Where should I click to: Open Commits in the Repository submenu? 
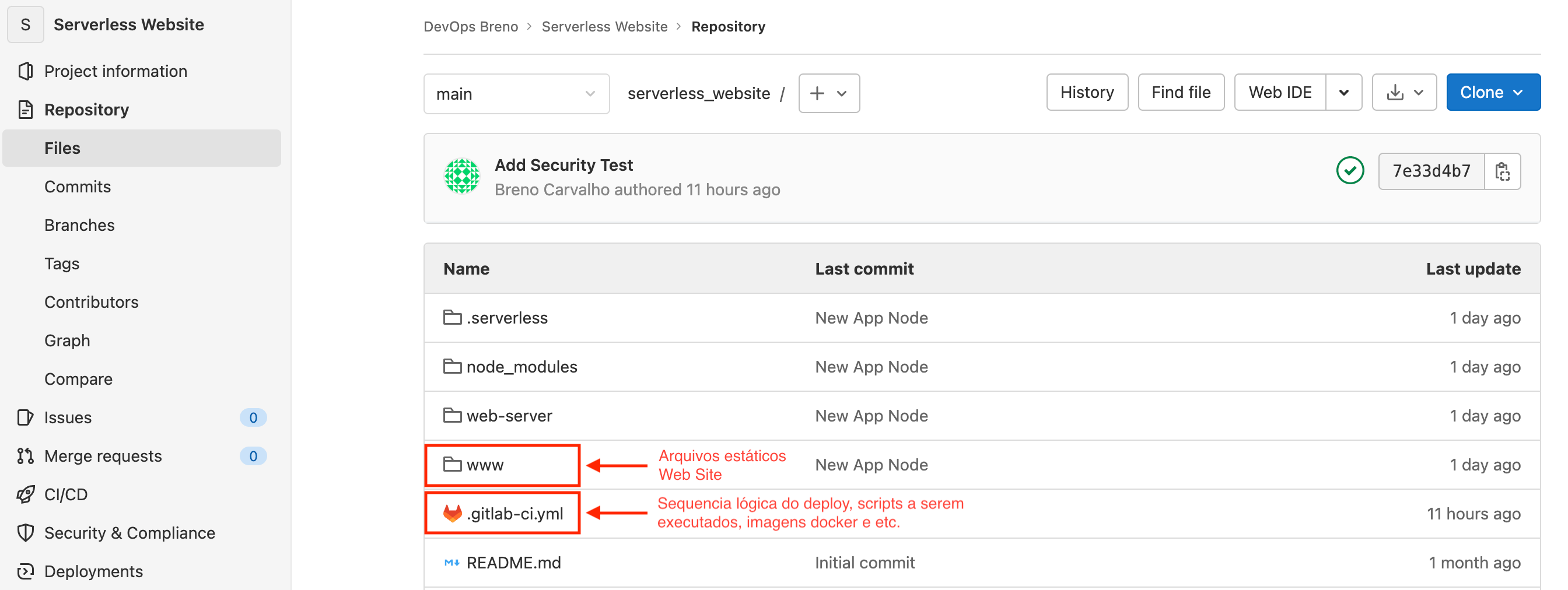[78, 187]
